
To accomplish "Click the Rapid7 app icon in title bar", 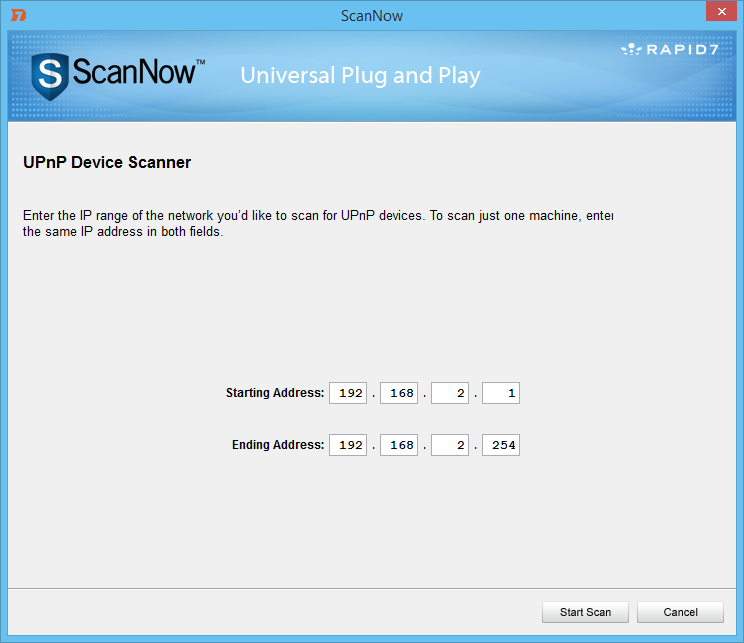I will (18, 15).
